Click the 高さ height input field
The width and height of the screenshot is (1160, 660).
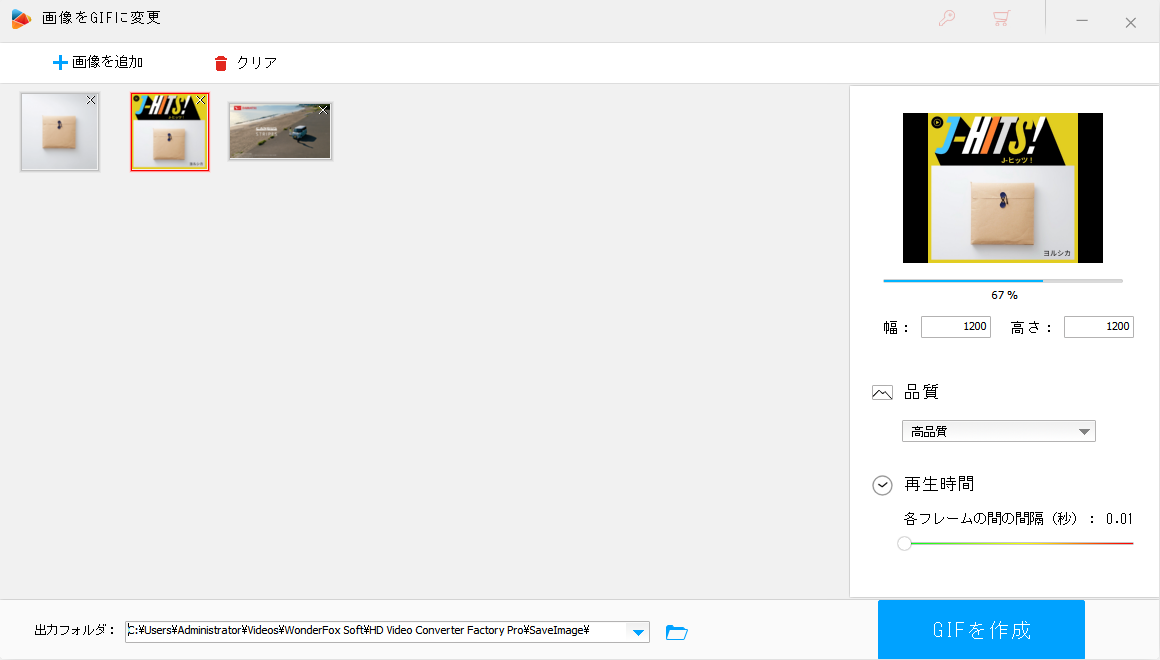click(1098, 327)
